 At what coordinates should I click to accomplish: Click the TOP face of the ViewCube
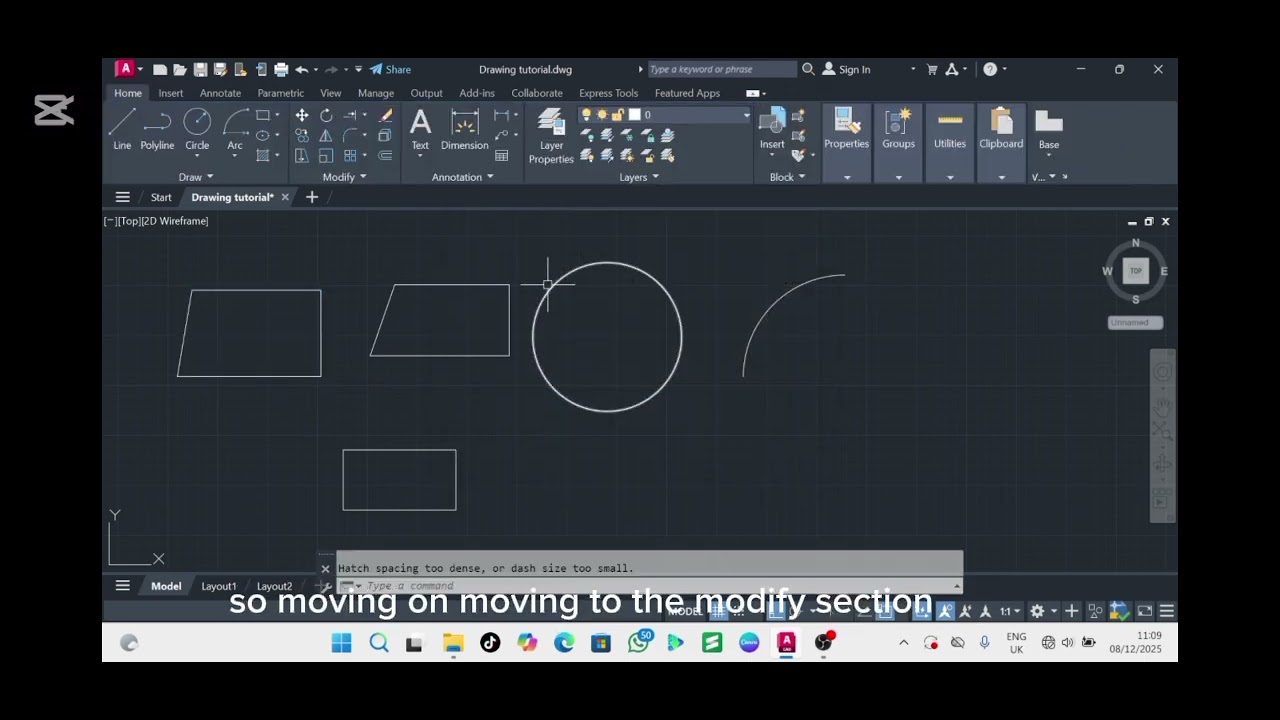(1135, 271)
